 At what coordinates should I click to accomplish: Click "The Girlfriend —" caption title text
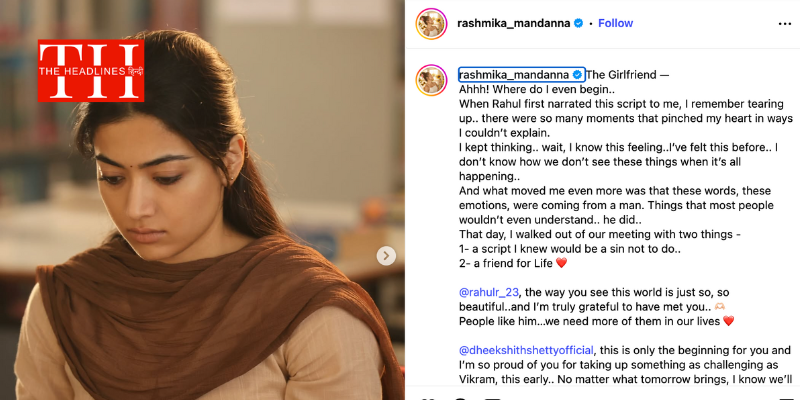[626, 75]
